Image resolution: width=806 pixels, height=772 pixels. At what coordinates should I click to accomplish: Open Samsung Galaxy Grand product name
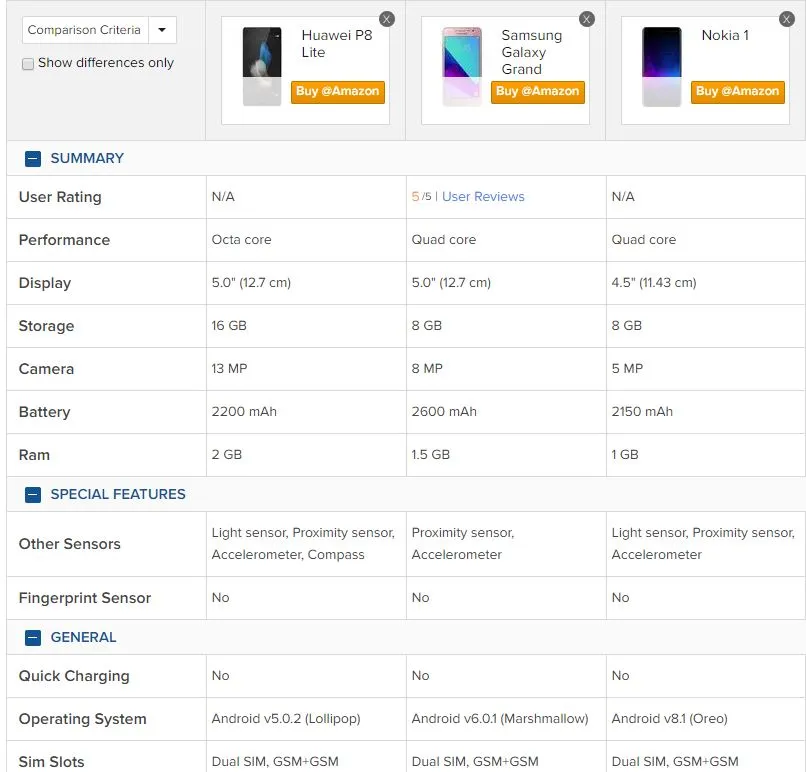click(532, 52)
